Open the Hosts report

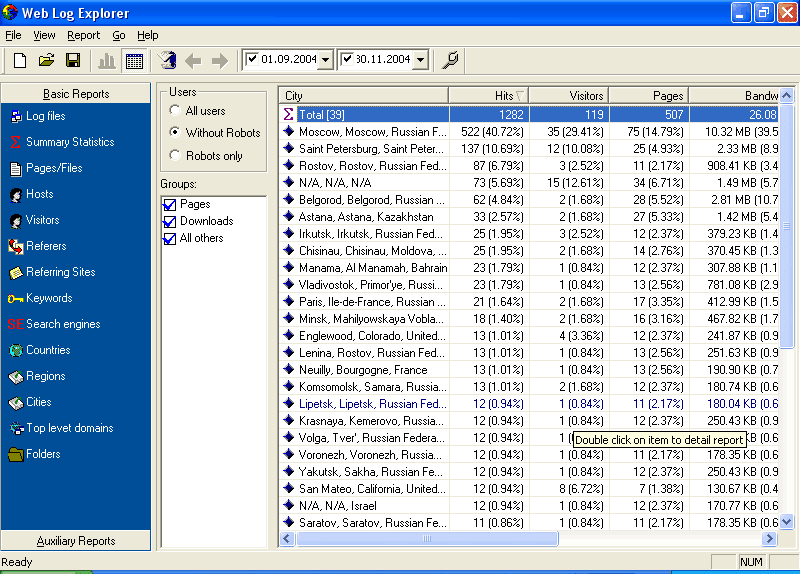(32, 194)
